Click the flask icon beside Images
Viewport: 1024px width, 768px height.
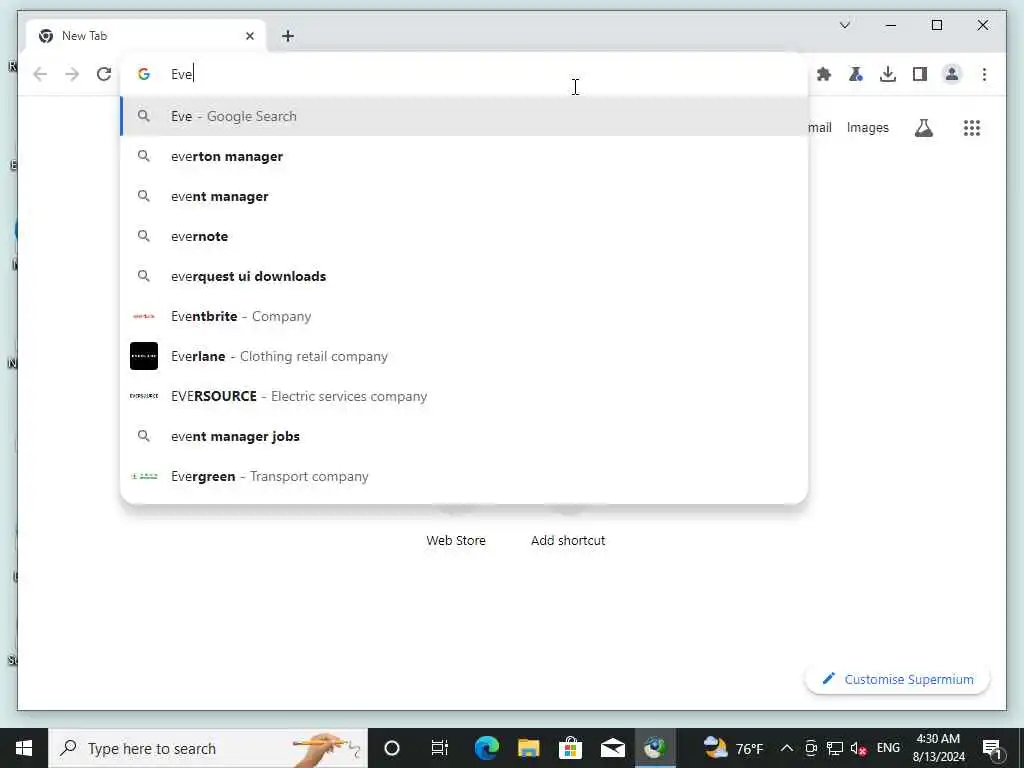tap(923, 127)
